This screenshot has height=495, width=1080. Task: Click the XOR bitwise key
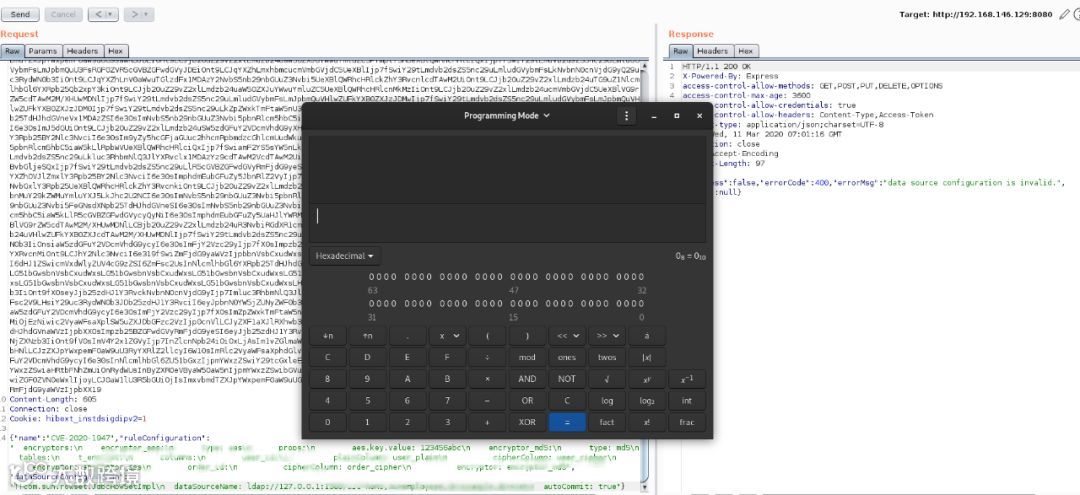527,422
